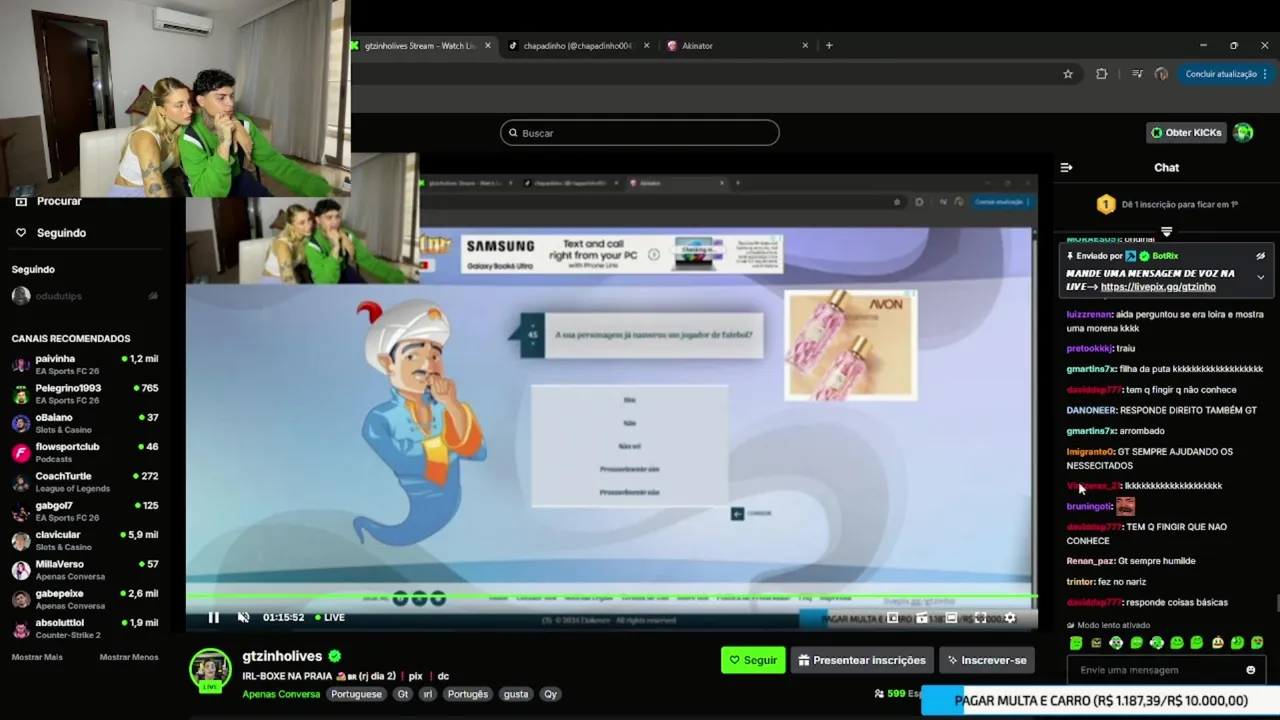Open the gabgol7 channel
Image resolution: width=1280 pixels, height=720 pixels.
pos(85,511)
